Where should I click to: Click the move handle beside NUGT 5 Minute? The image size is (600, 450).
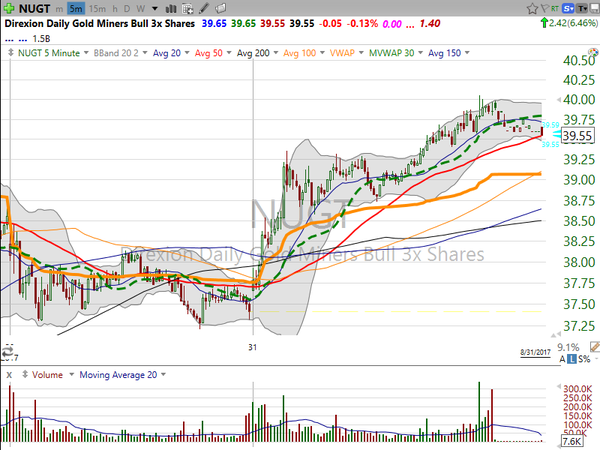(x=10, y=53)
